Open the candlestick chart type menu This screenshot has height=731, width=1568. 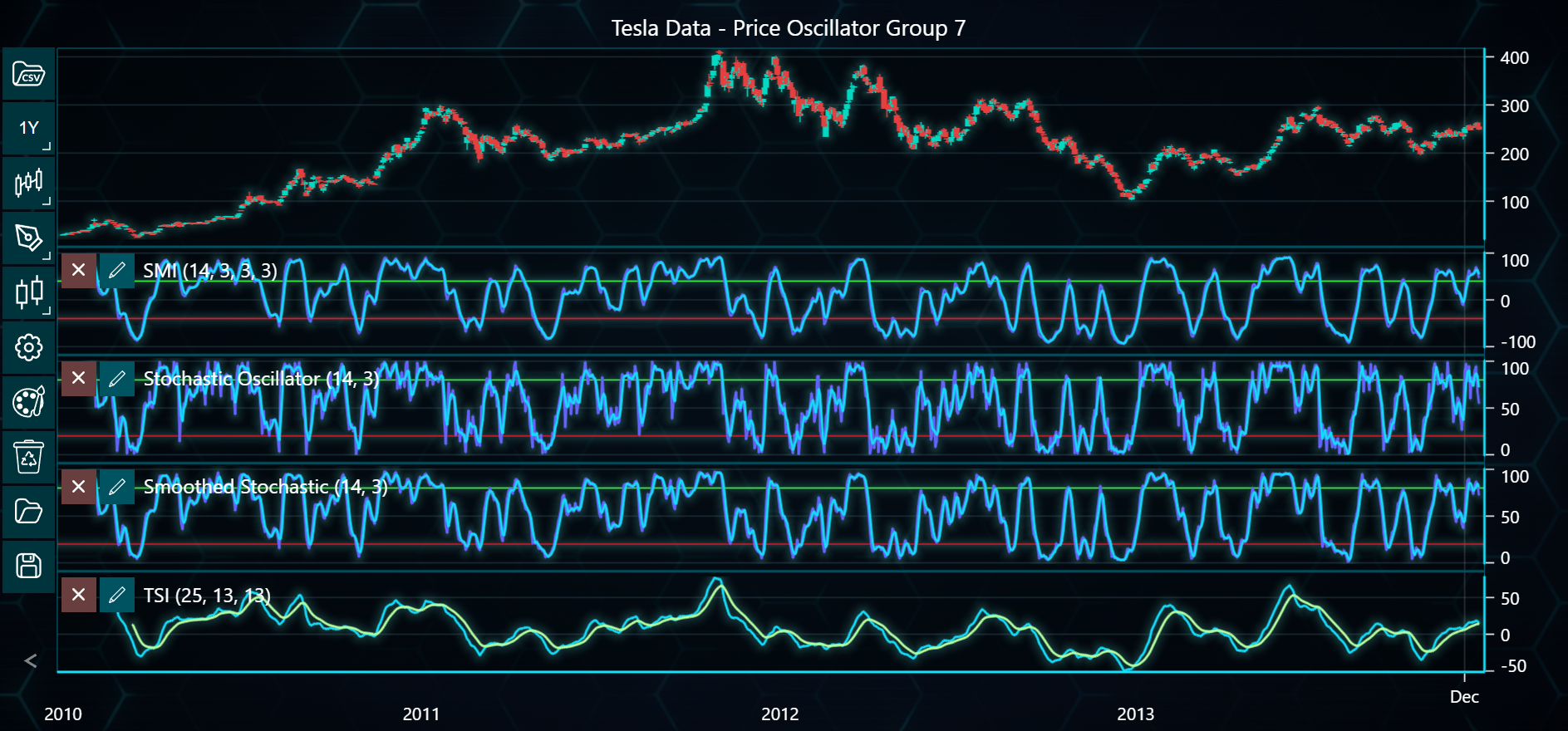(28, 183)
